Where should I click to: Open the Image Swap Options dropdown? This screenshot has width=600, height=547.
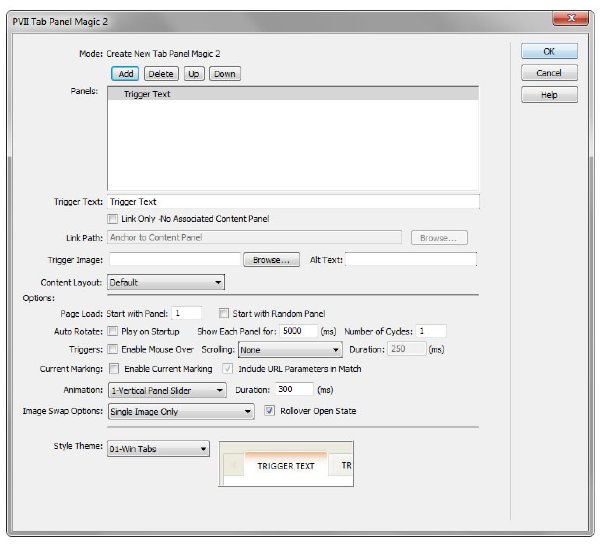click(181, 411)
